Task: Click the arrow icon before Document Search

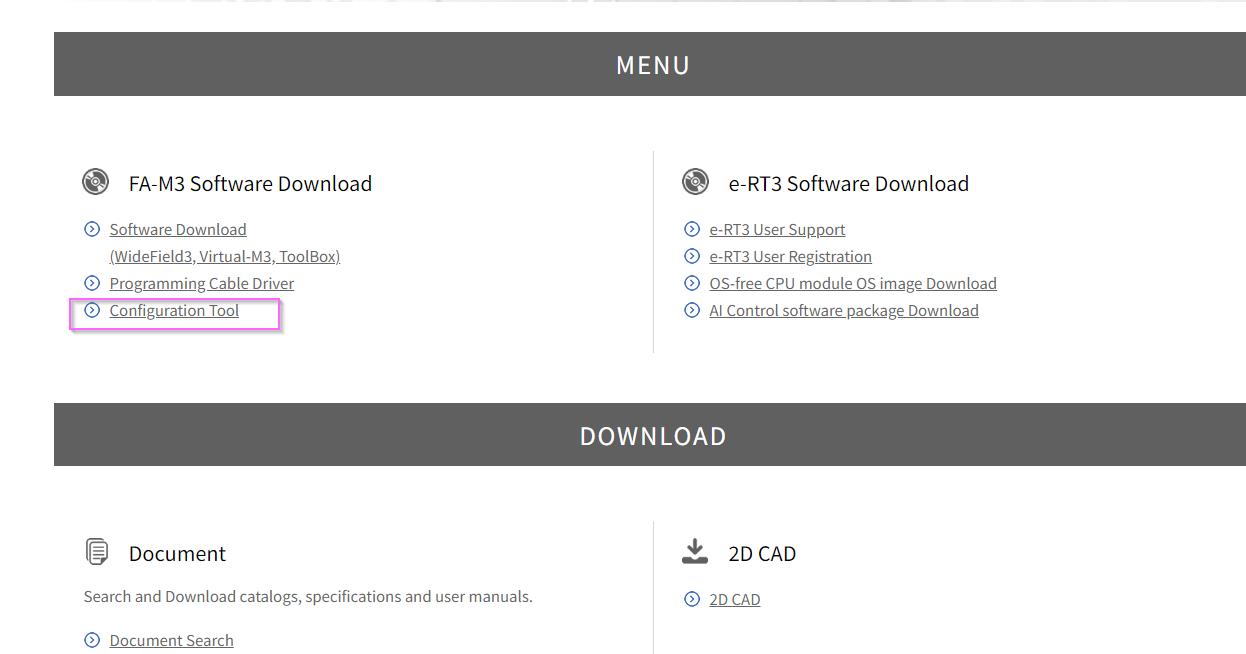Action: point(92,640)
